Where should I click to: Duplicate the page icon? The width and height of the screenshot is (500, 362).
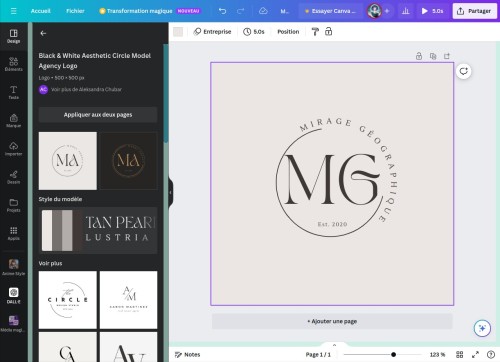tap(433, 56)
